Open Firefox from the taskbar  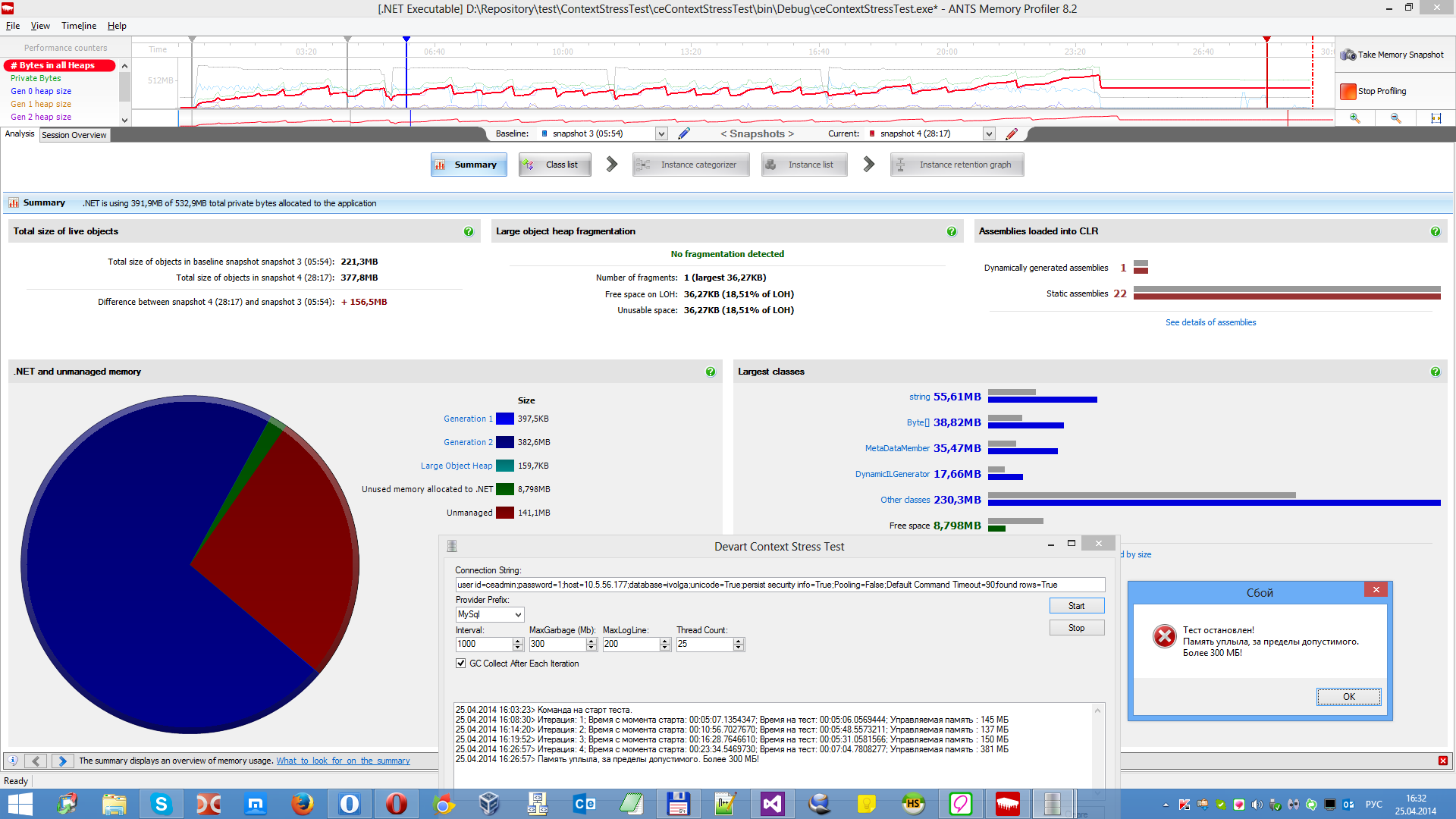pos(303,804)
